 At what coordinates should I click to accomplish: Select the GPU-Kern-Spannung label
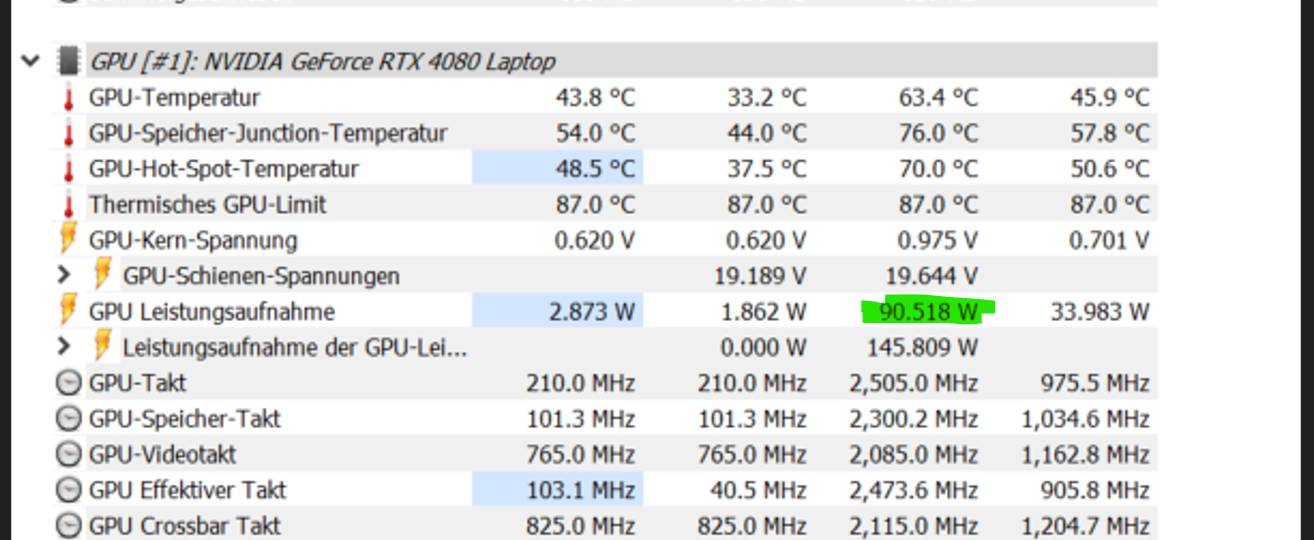point(193,240)
